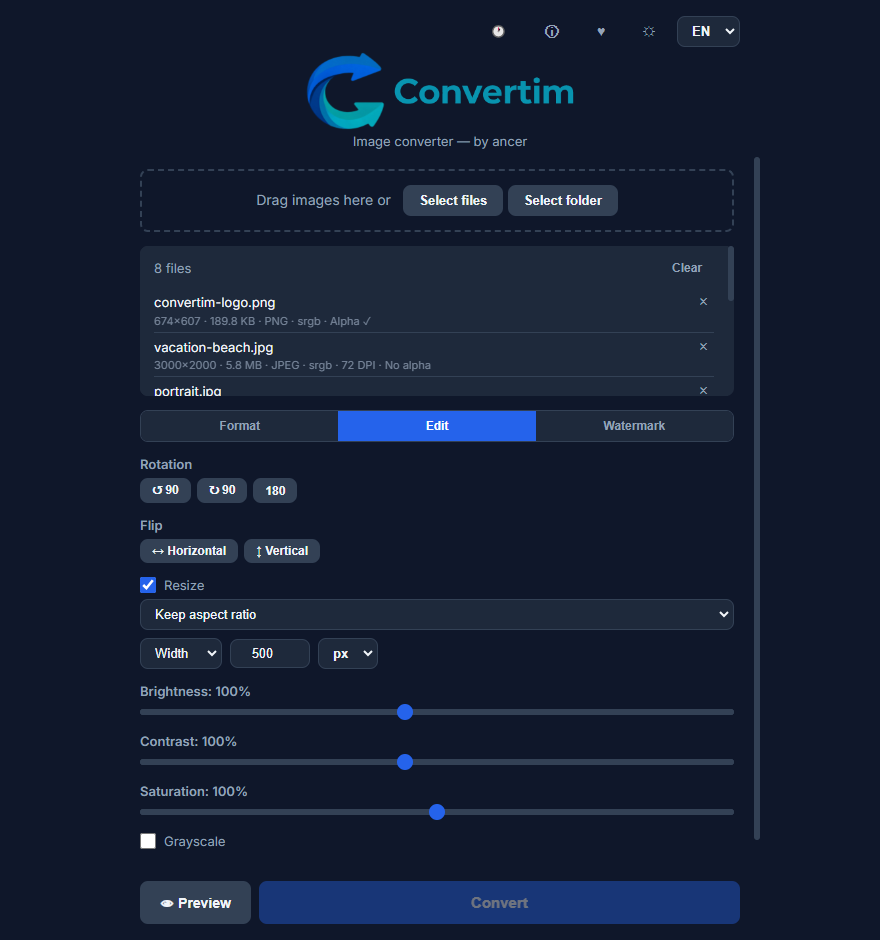Open the info icon in header

(x=551, y=31)
